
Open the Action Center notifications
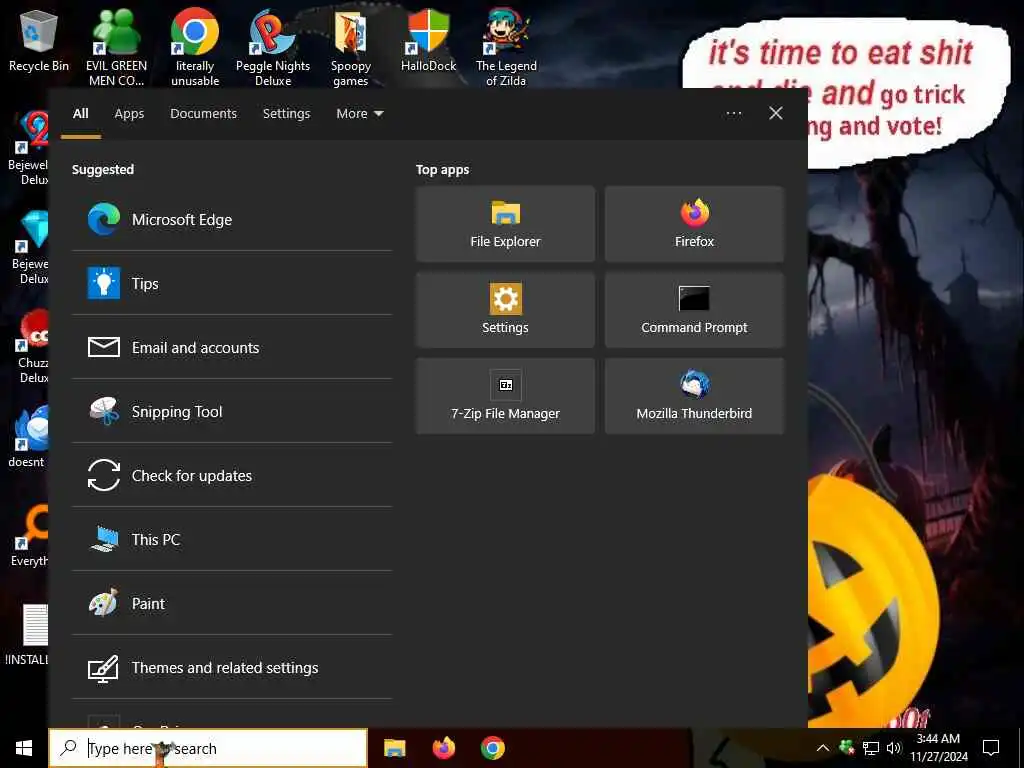pos(991,748)
